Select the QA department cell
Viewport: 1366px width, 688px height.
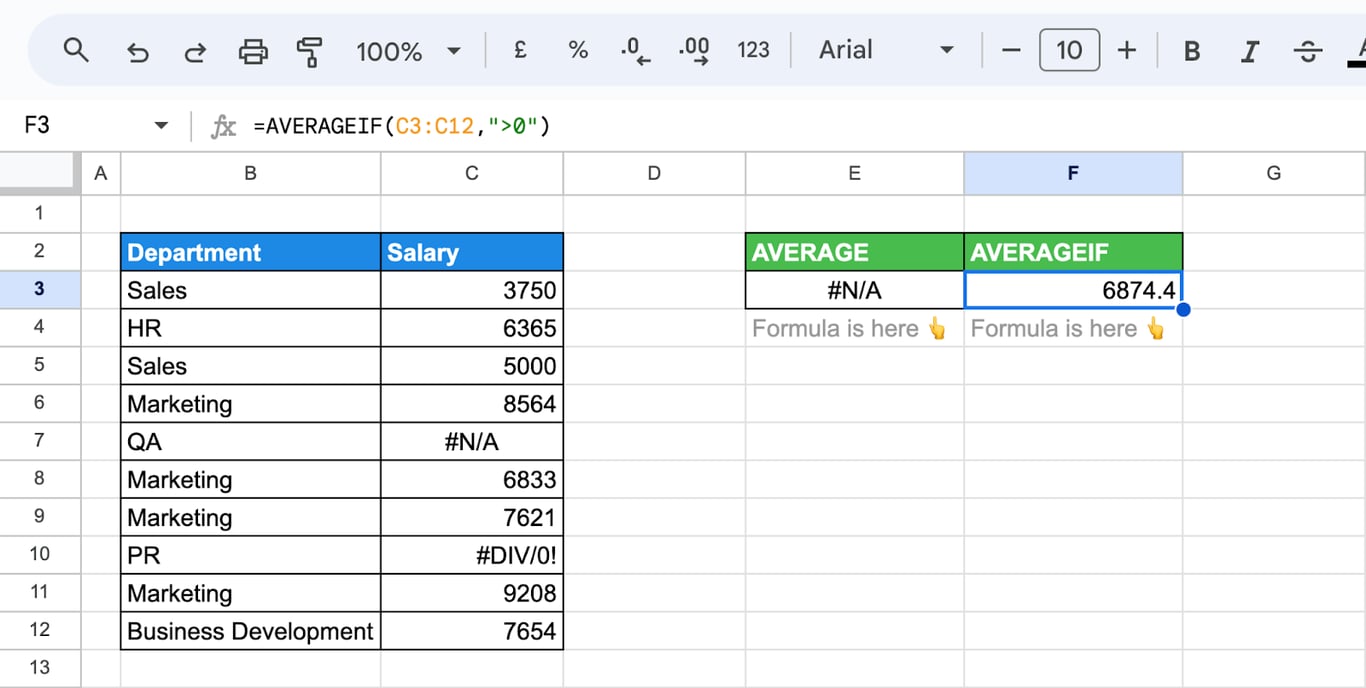coord(250,442)
